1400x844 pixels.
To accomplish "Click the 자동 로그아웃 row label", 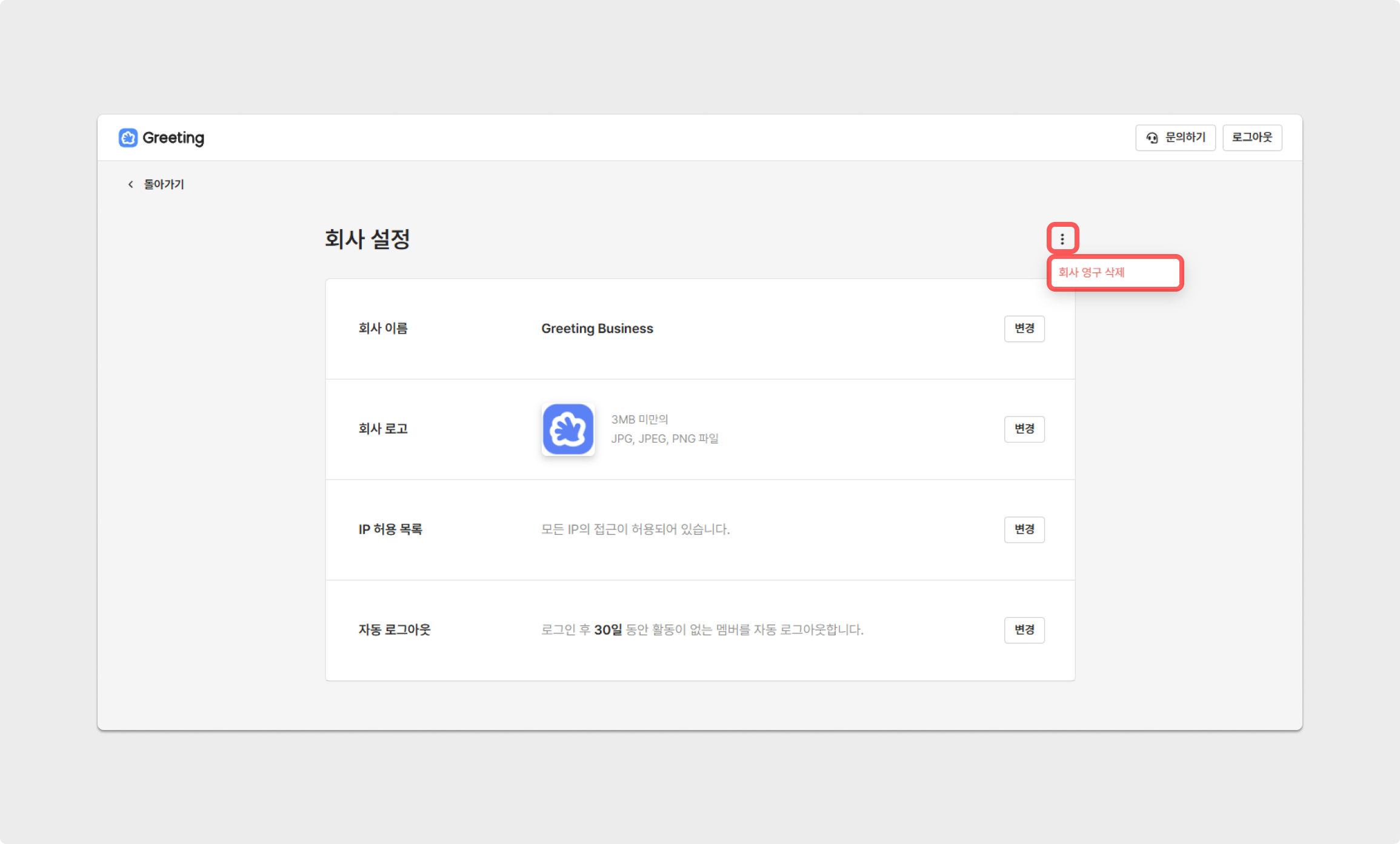I will pos(395,629).
